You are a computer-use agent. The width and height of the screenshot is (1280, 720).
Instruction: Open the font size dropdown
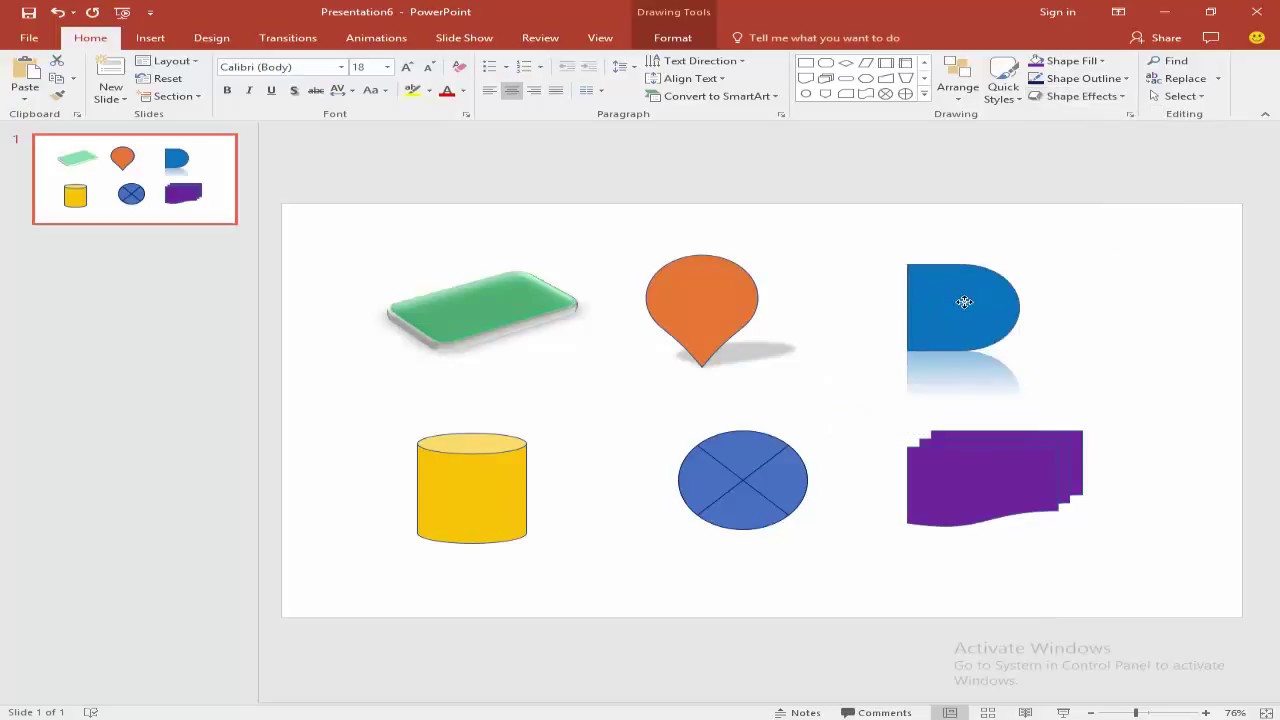[x=387, y=67]
